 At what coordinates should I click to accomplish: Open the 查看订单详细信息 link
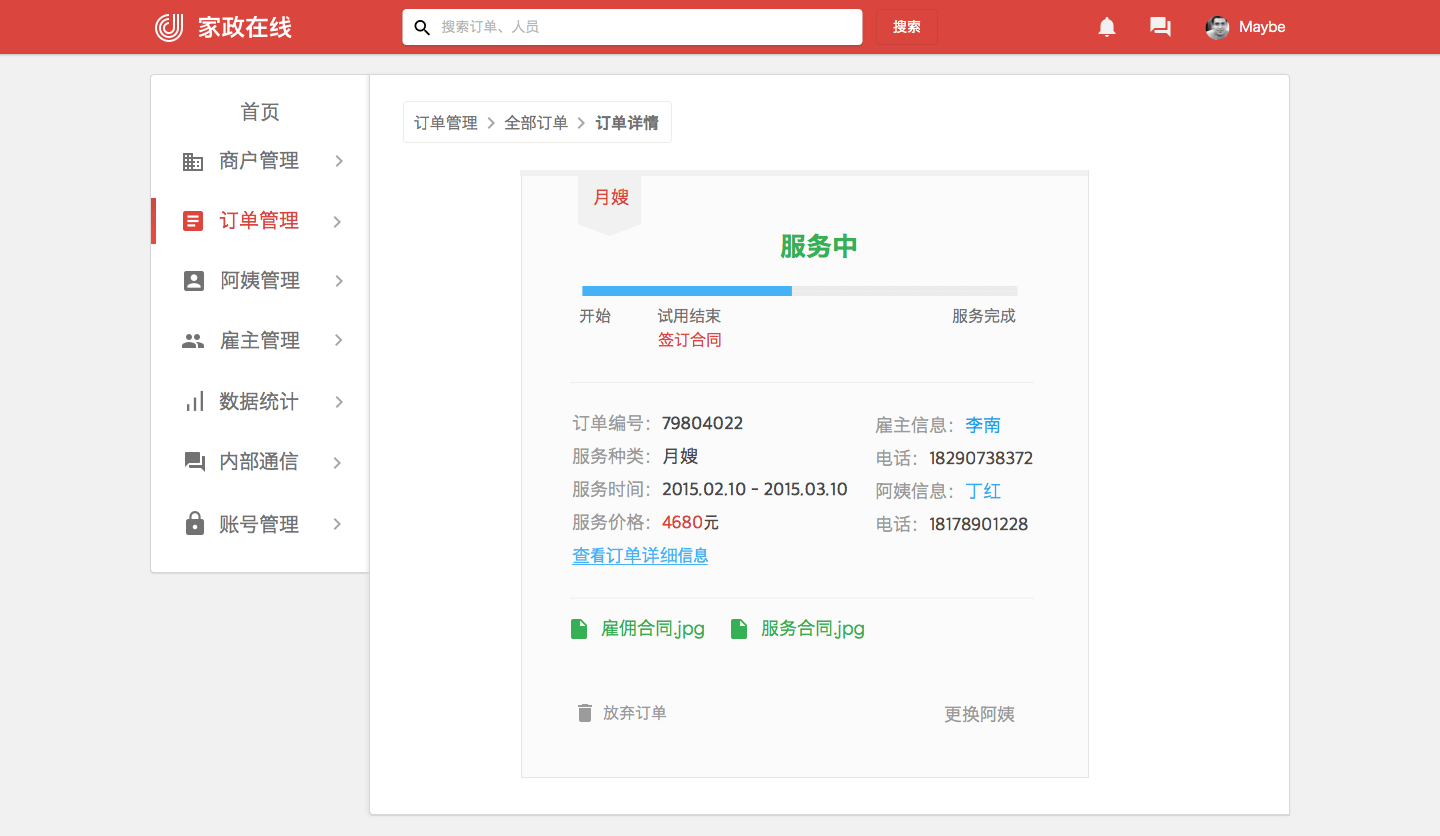pos(640,556)
